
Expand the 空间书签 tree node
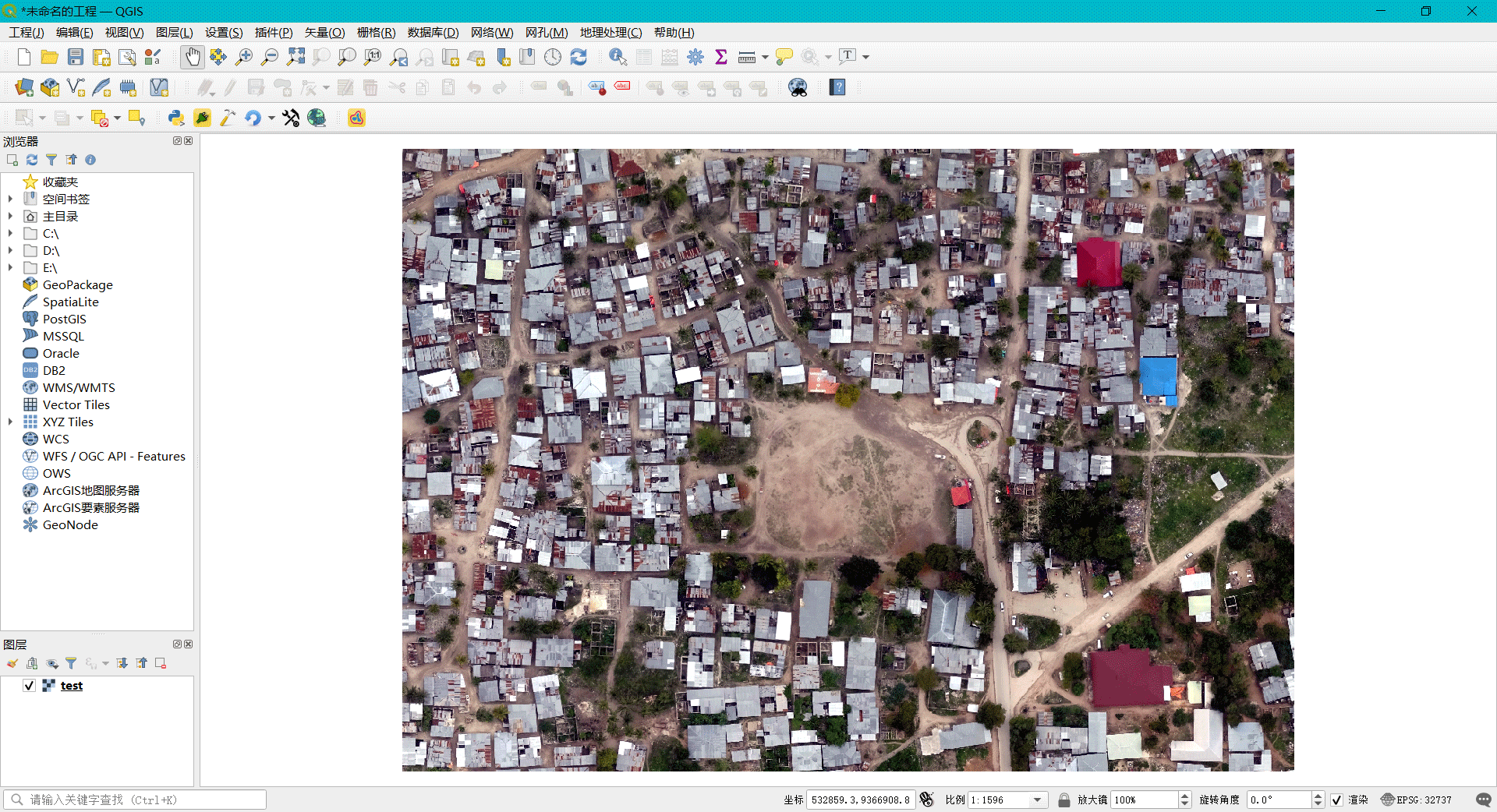[10, 199]
